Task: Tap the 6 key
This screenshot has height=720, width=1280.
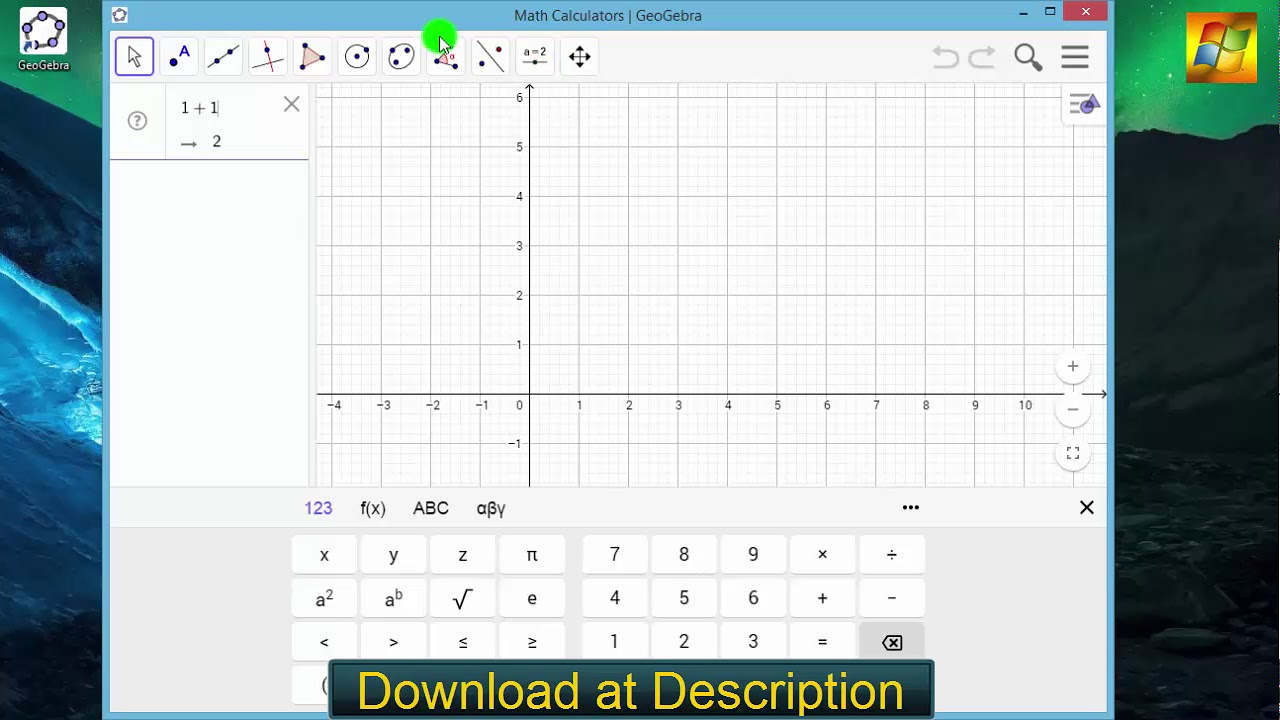Action: coord(753,599)
